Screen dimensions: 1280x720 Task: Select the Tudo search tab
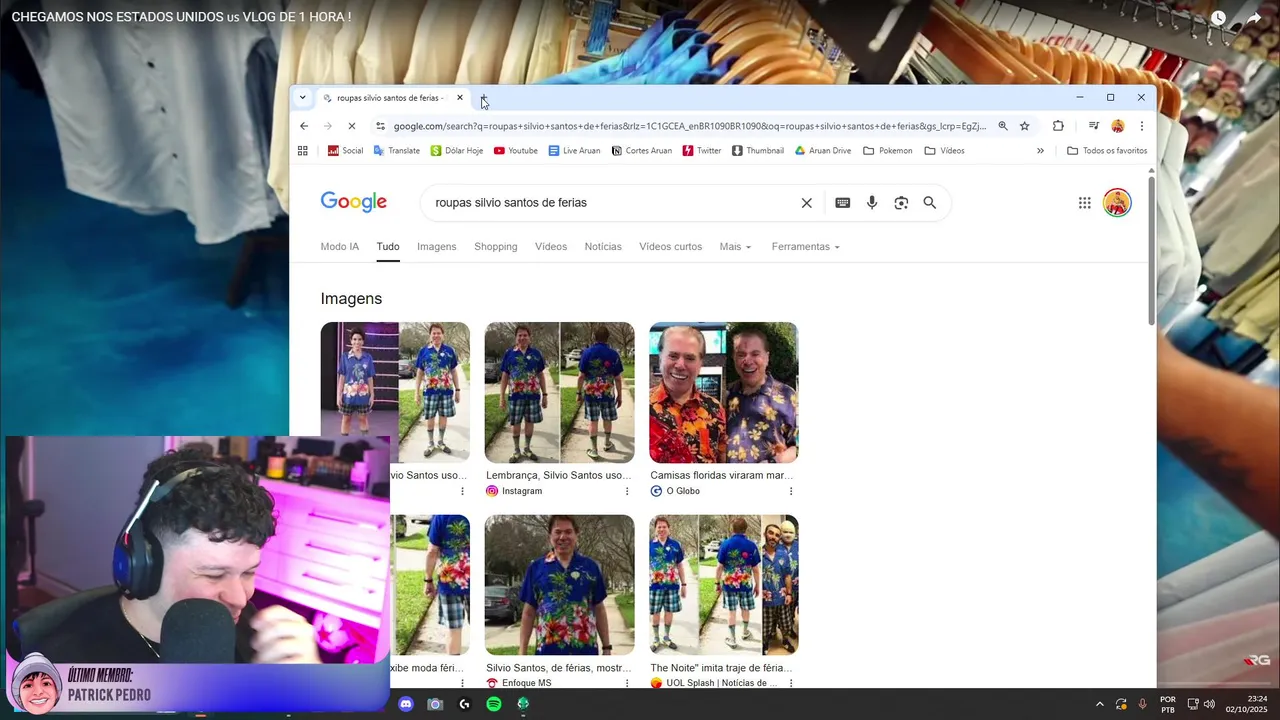click(388, 247)
